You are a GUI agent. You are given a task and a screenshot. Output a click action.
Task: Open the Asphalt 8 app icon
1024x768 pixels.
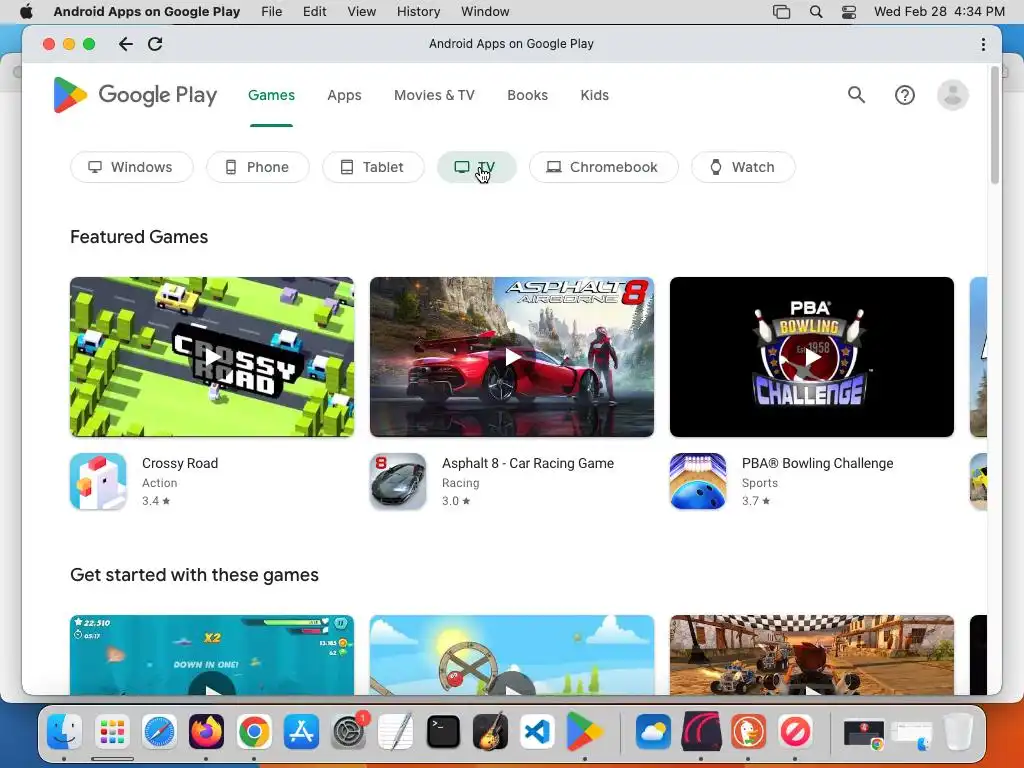tap(398, 481)
